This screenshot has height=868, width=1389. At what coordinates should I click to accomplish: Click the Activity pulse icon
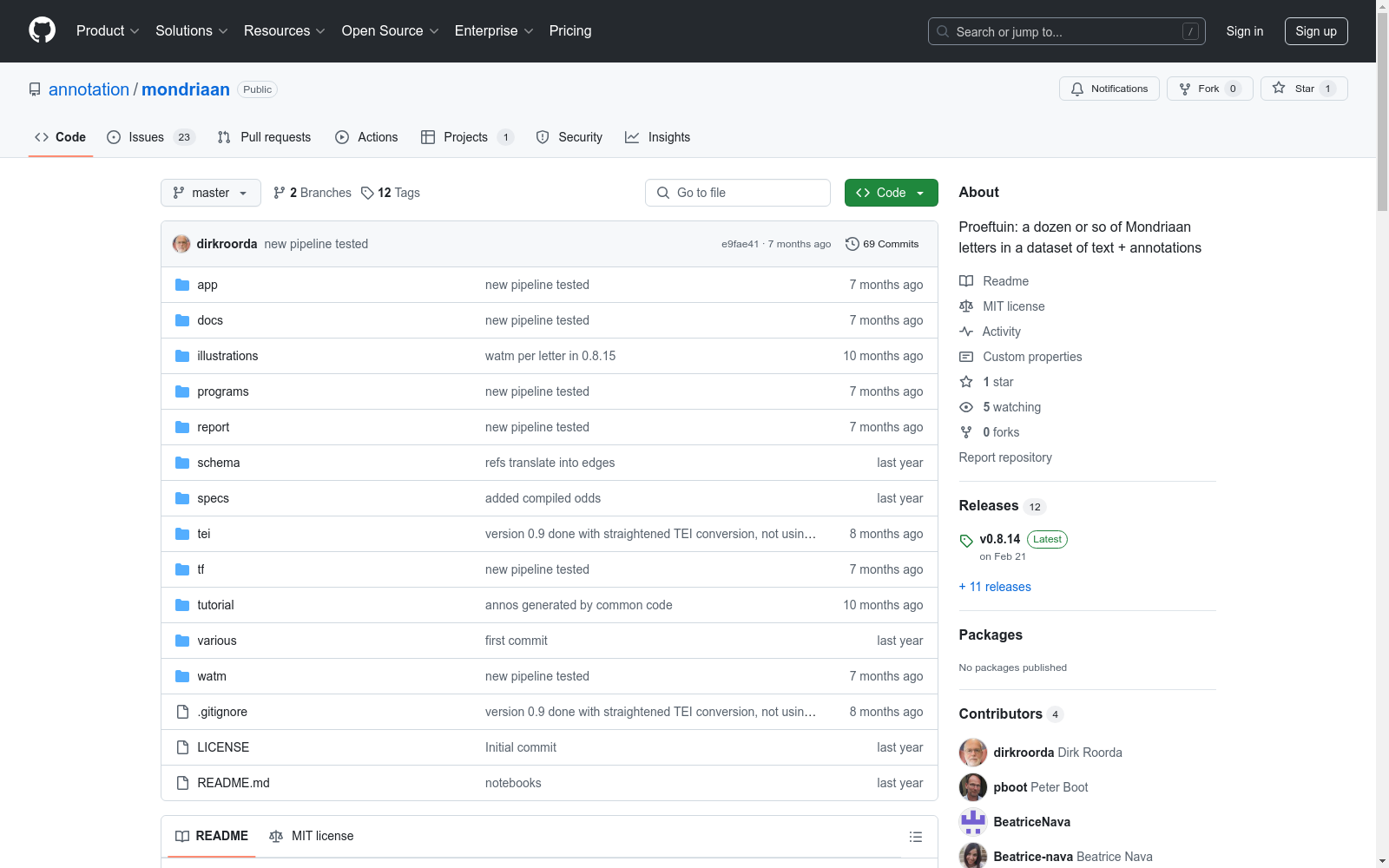click(966, 332)
